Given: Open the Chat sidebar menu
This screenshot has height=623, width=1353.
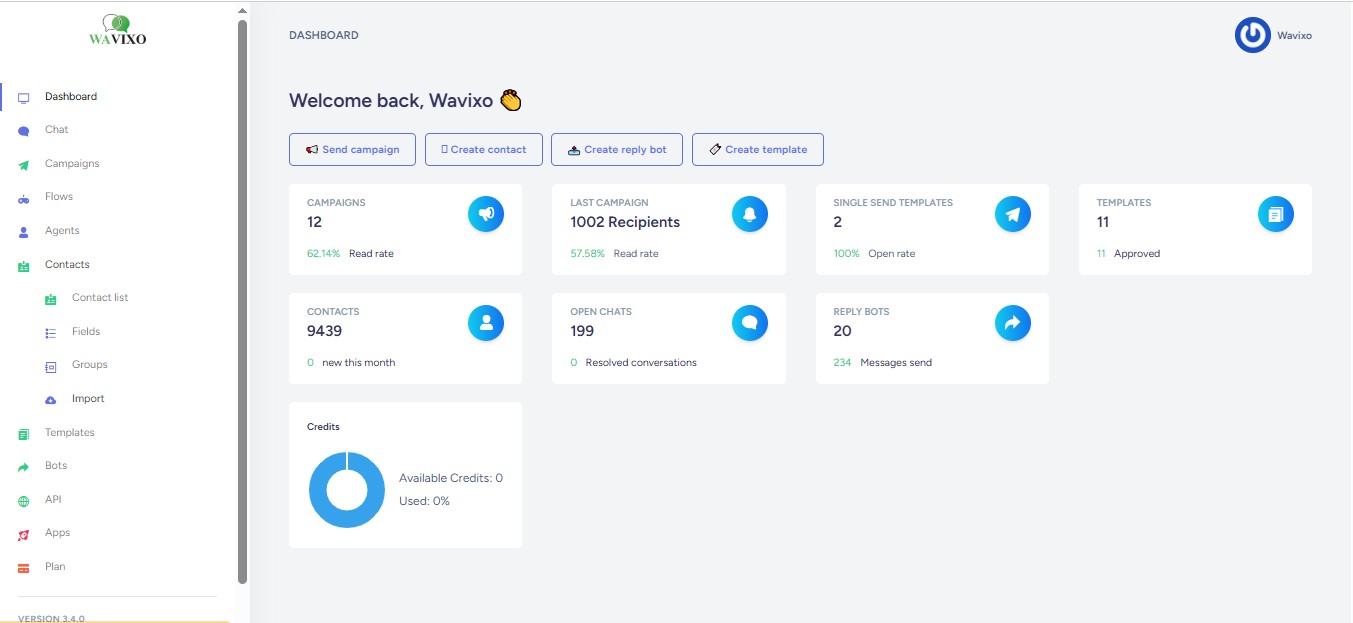Looking at the screenshot, I should click(57, 130).
